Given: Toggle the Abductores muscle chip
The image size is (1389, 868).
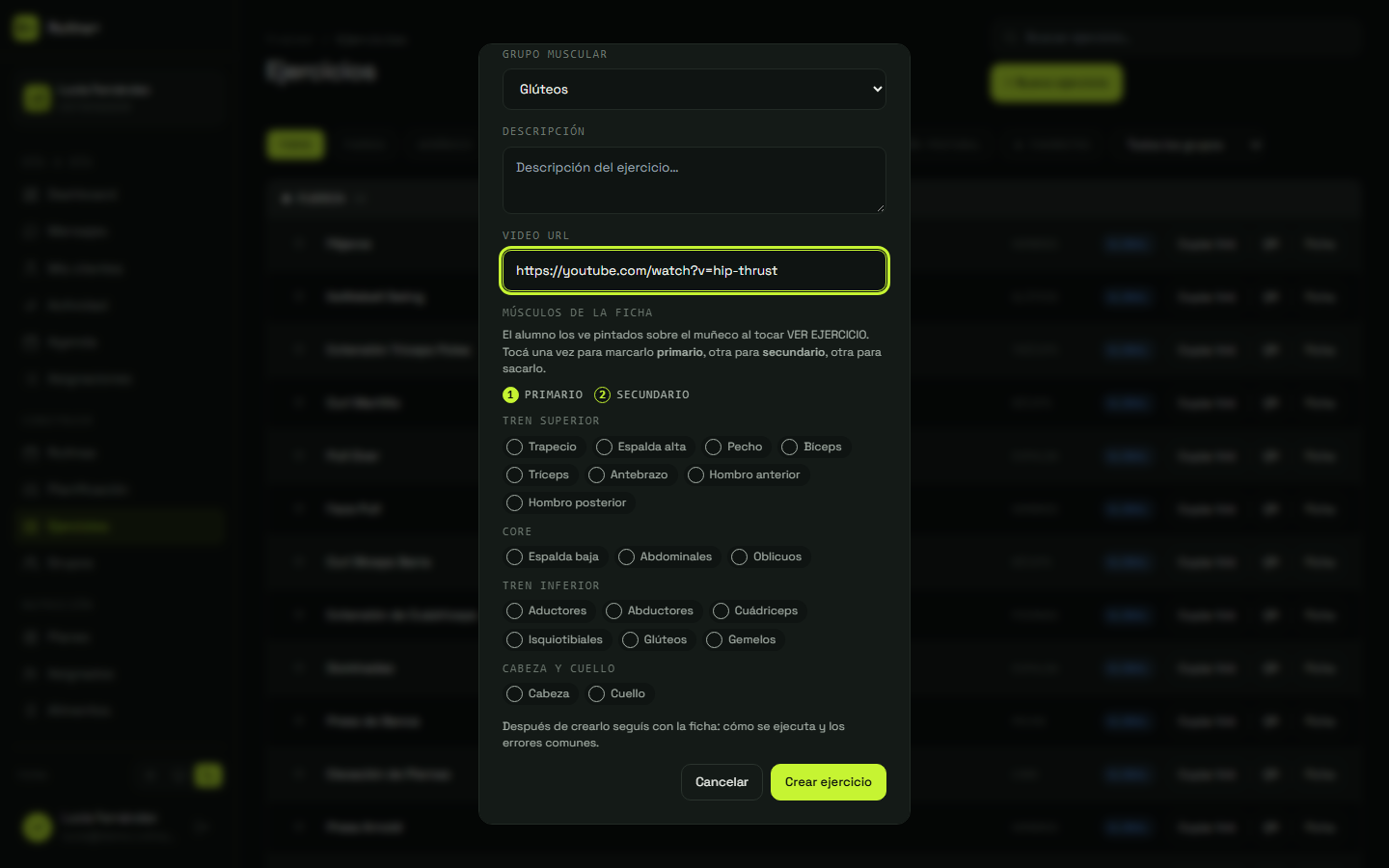Looking at the screenshot, I should coord(650,610).
